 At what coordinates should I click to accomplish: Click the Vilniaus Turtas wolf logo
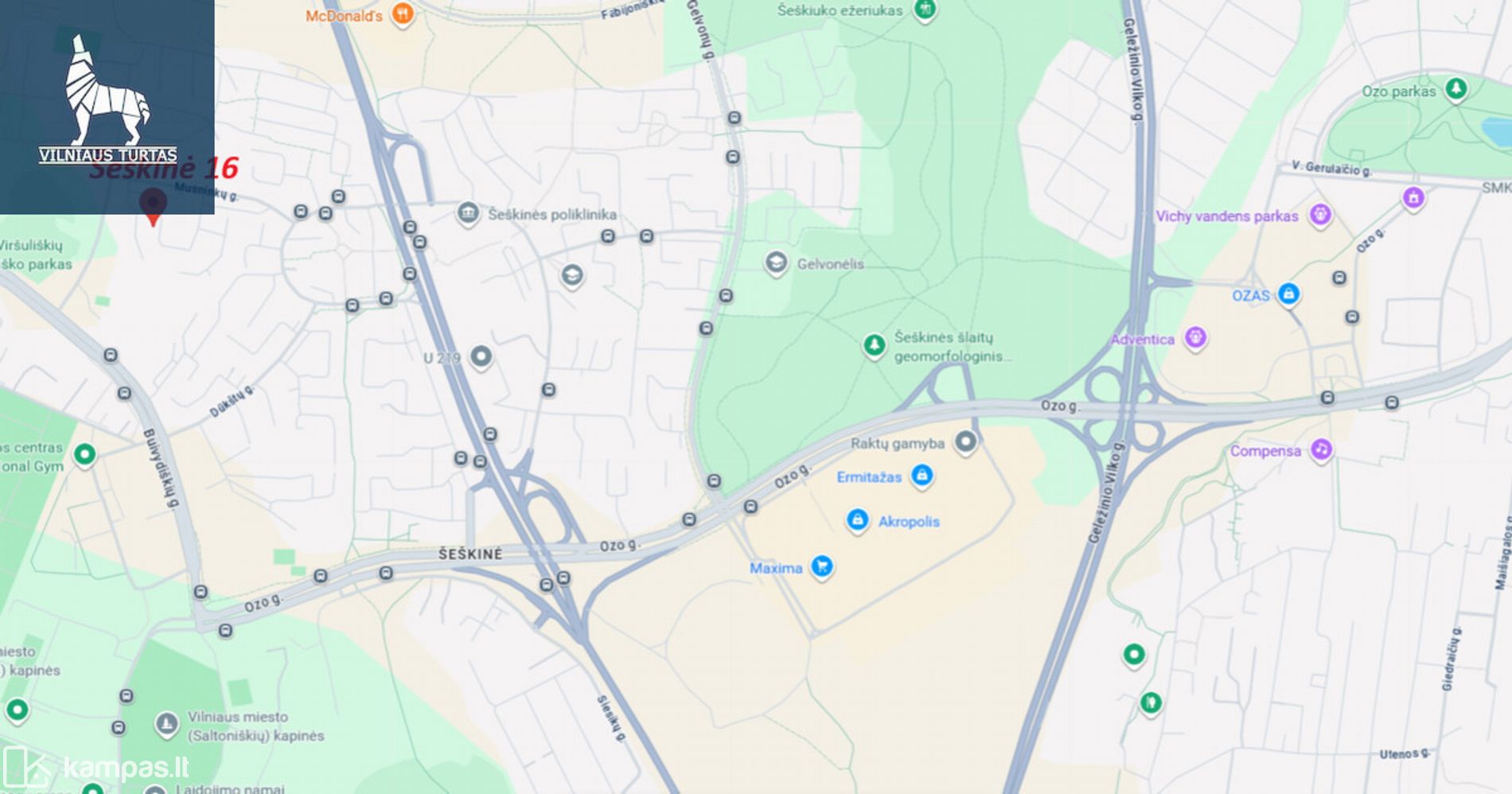point(107,99)
